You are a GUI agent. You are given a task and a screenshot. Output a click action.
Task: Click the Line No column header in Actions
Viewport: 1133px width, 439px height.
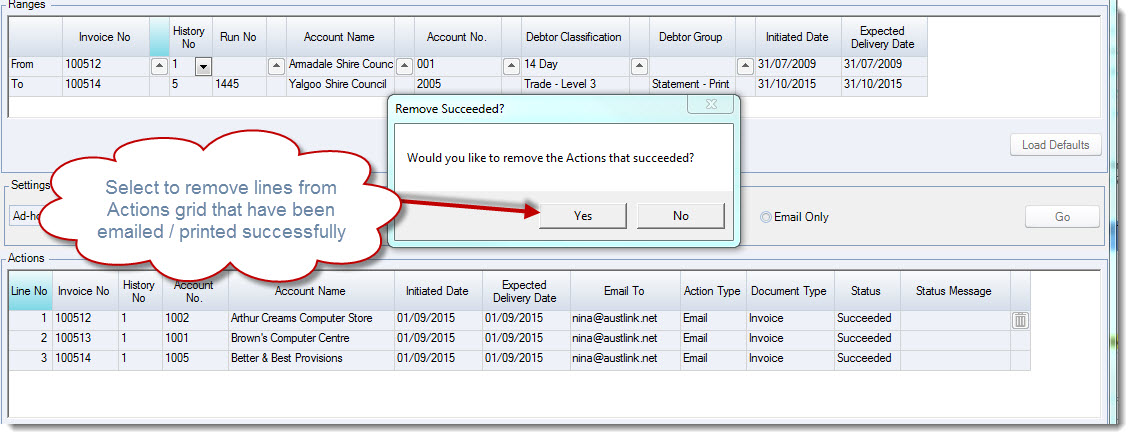[30, 291]
